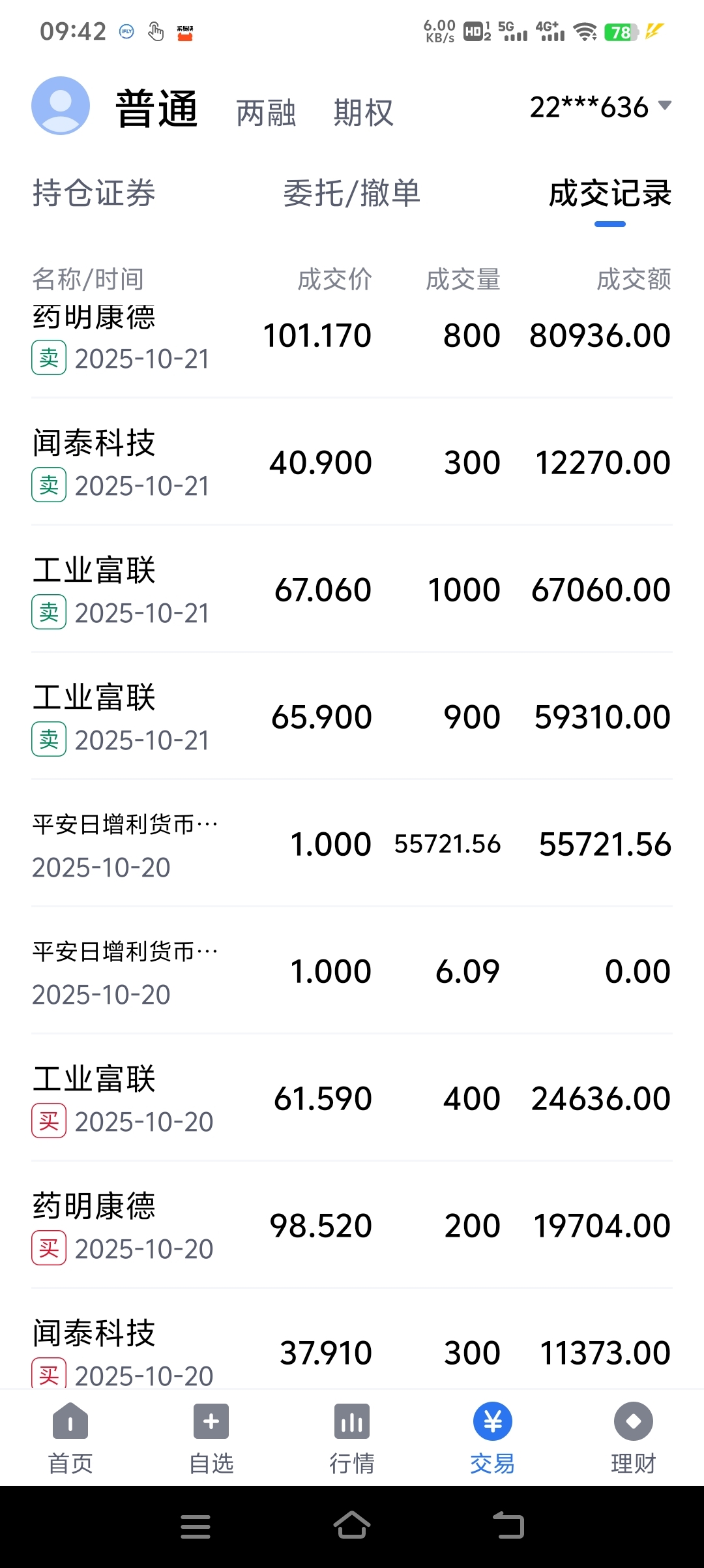Open the 首页 home icon in bottom bar
Image resolution: width=704 pixels, height=1568 pixels.
70,1421
